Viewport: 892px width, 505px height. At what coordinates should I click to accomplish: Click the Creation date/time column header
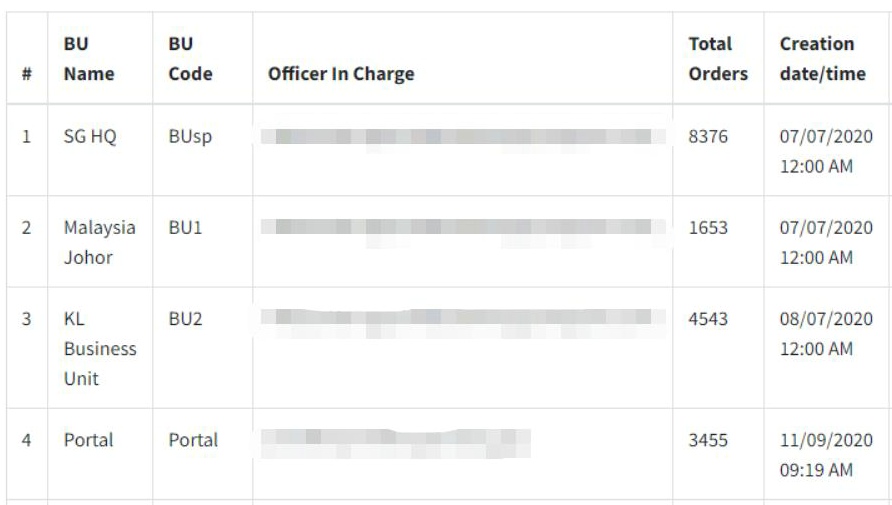tap(823, 59)
